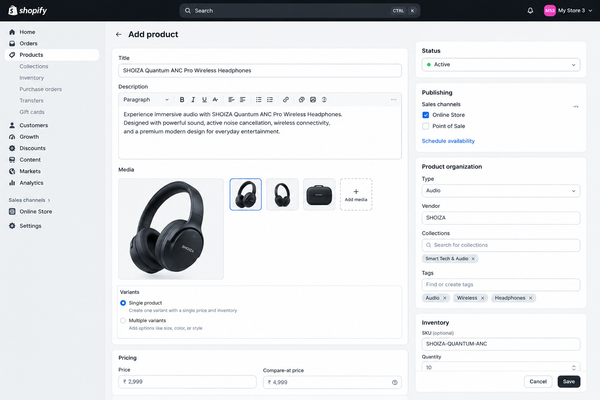Remove the Audio tag
This screenshot has height=400, width=600.
(x=445, y=298)
